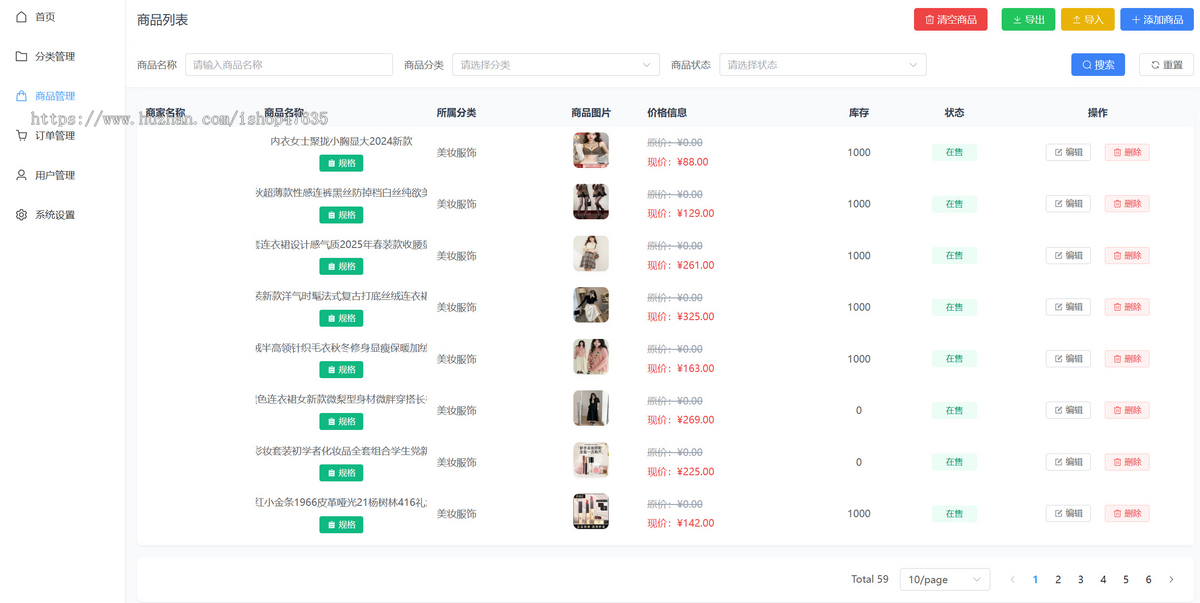Click the yellow 导入 upload button
This screenshot has width=1200, height=603.
click(1087, 20)
